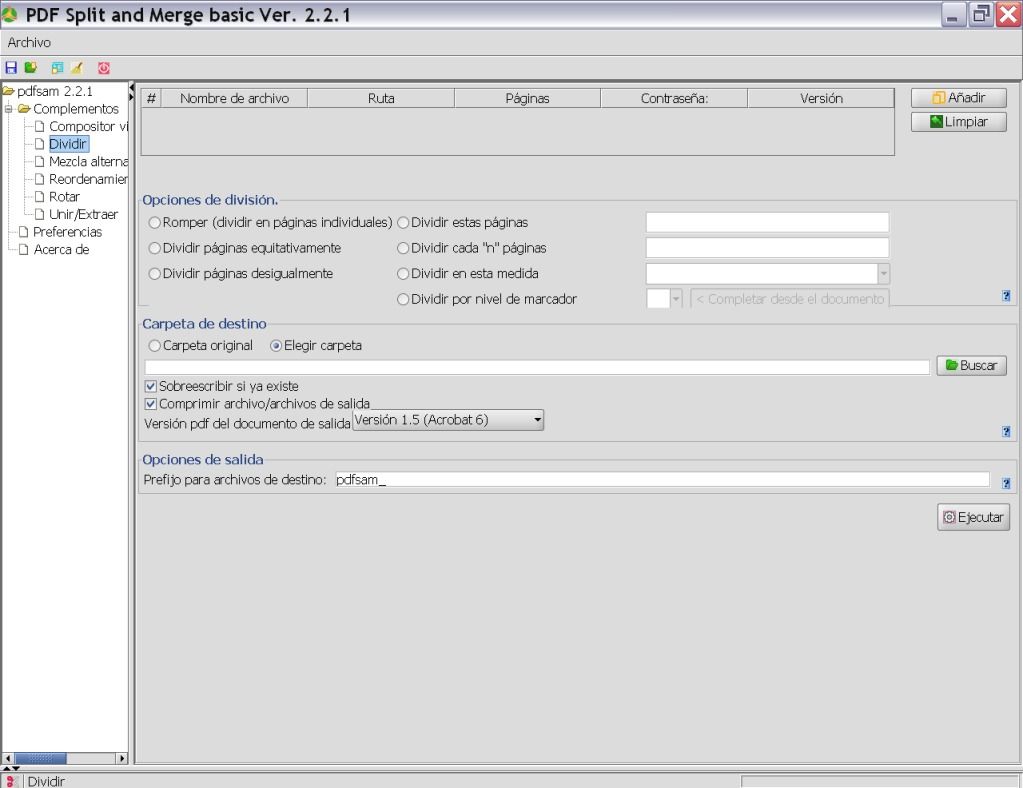Click the tree panel horizontal scrollbar thumb

coord(40,759)
